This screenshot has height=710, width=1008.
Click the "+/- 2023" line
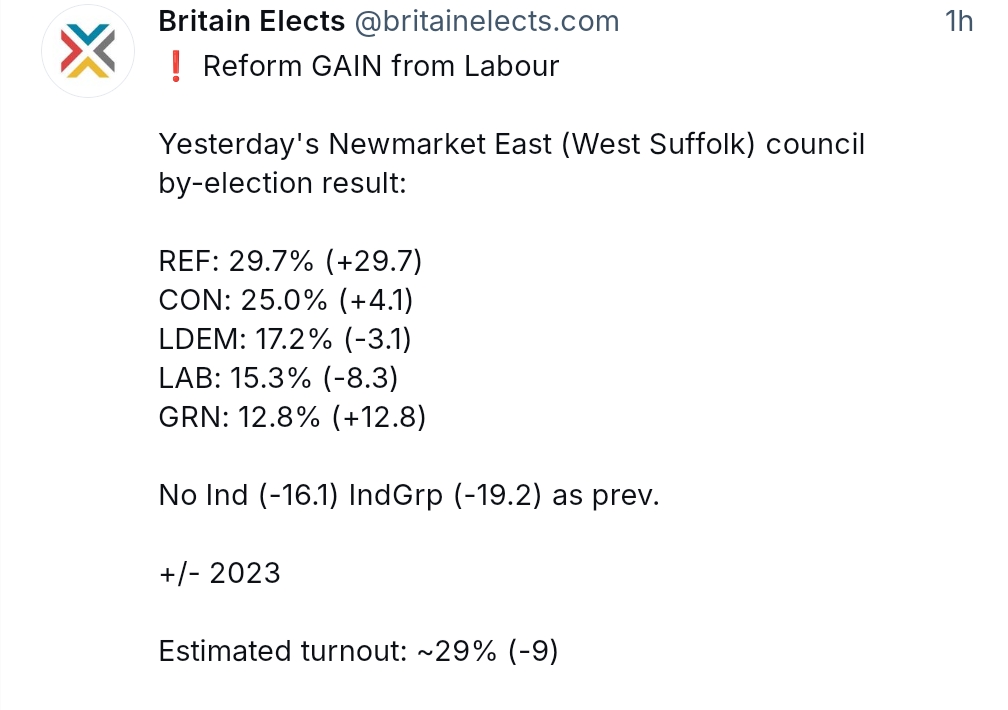tap(219, 573)
